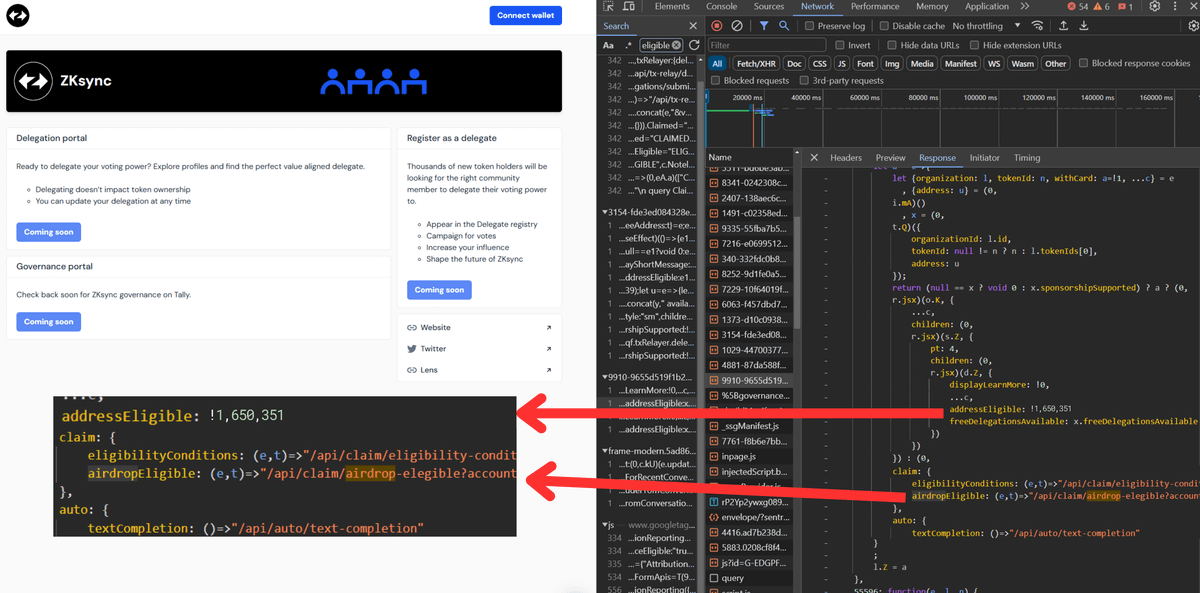Open the Headers tab for the request
Screen dimensions: 1200x593
point(846,157)
